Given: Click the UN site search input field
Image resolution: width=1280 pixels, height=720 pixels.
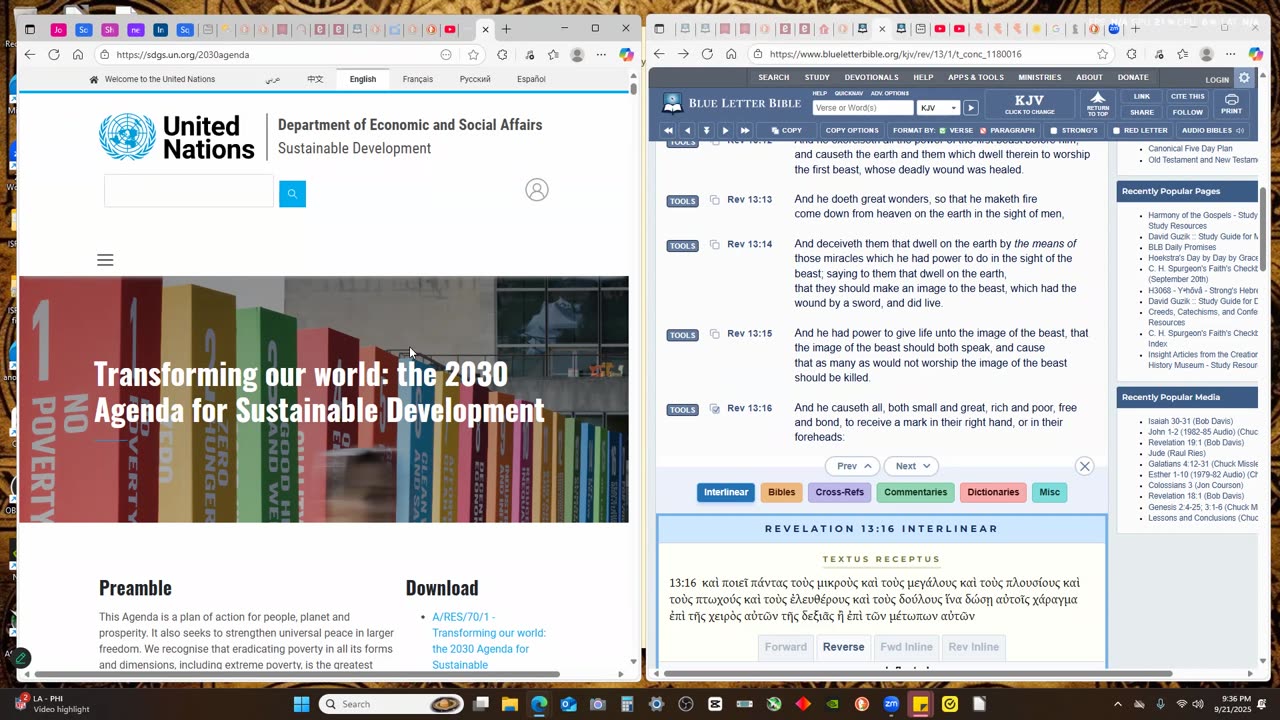Looking at the screenshot, I should (x=189, y=191).
